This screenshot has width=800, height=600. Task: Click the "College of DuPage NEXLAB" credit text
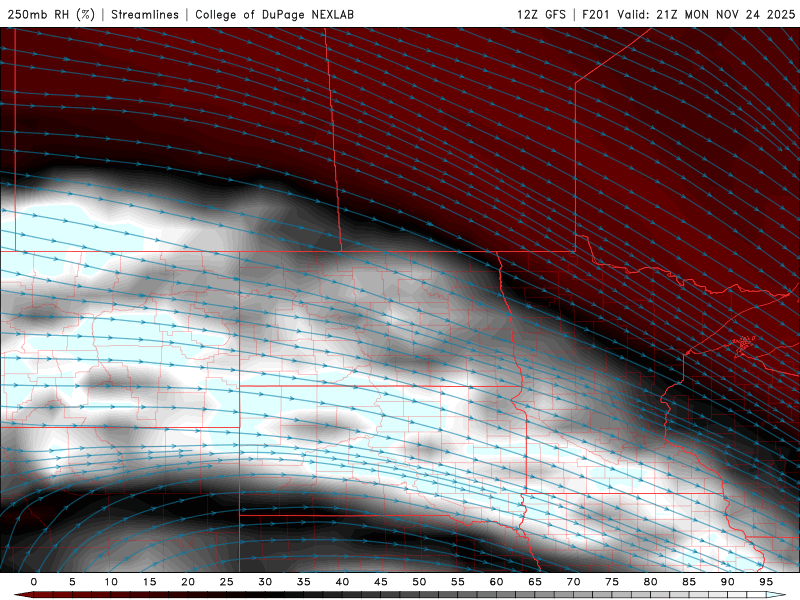click(274, 14)
